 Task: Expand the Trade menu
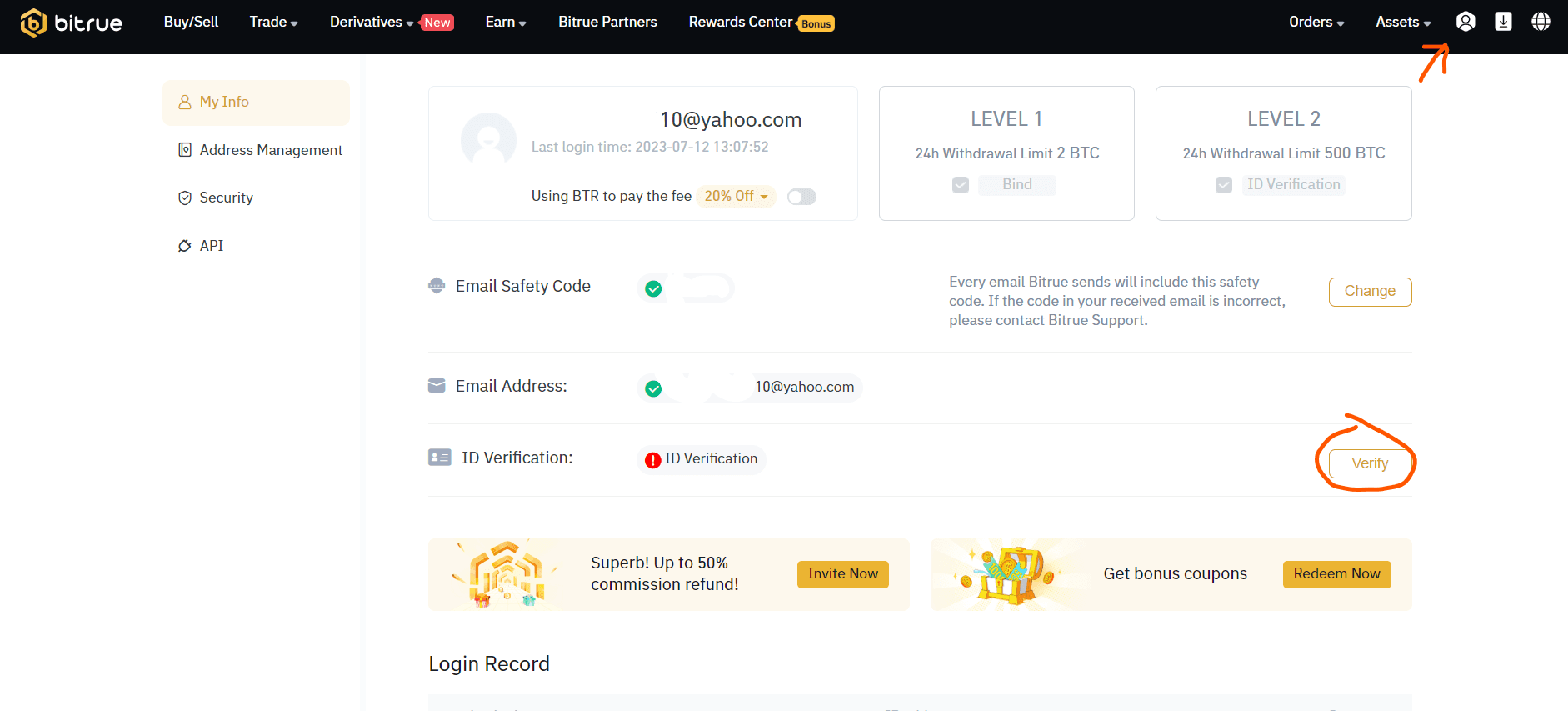click(x=273, y=23)
